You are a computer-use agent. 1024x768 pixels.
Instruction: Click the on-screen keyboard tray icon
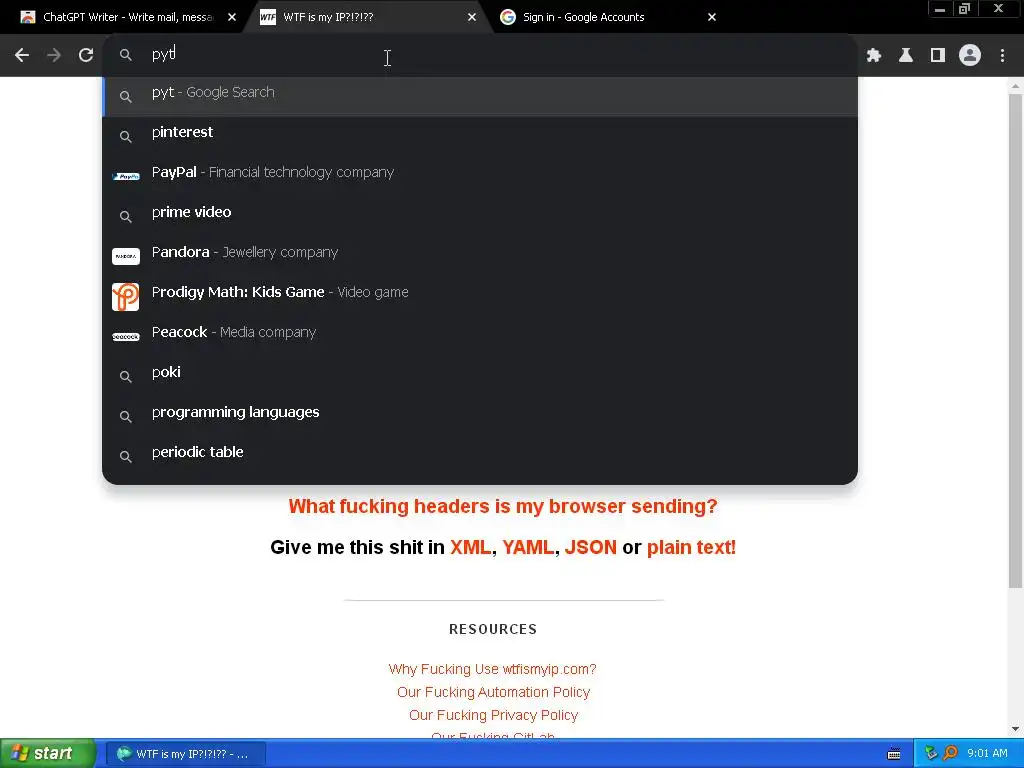[894, 754]
